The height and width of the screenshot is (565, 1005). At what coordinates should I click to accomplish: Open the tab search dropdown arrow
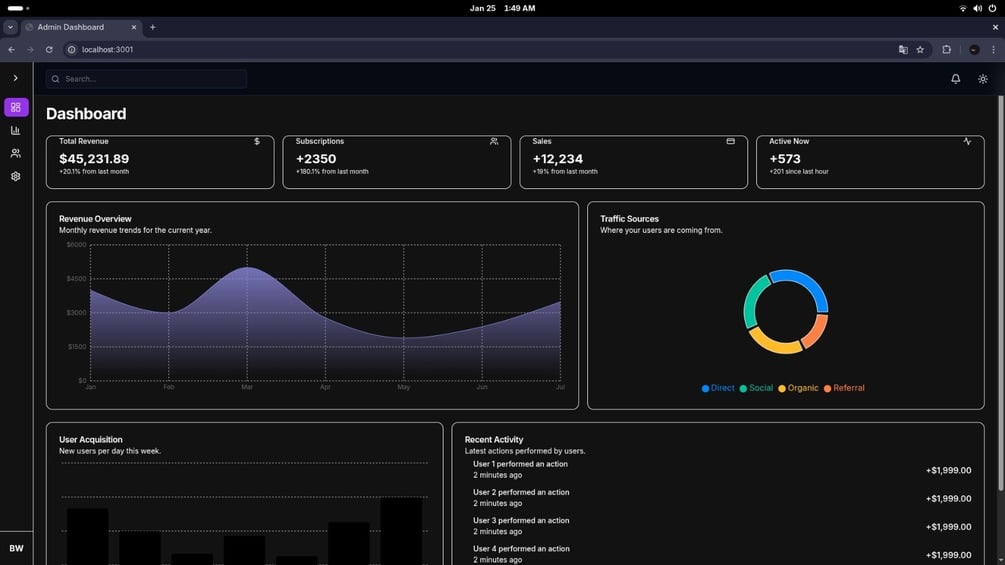pyautogui.click(x=10, y=27)
